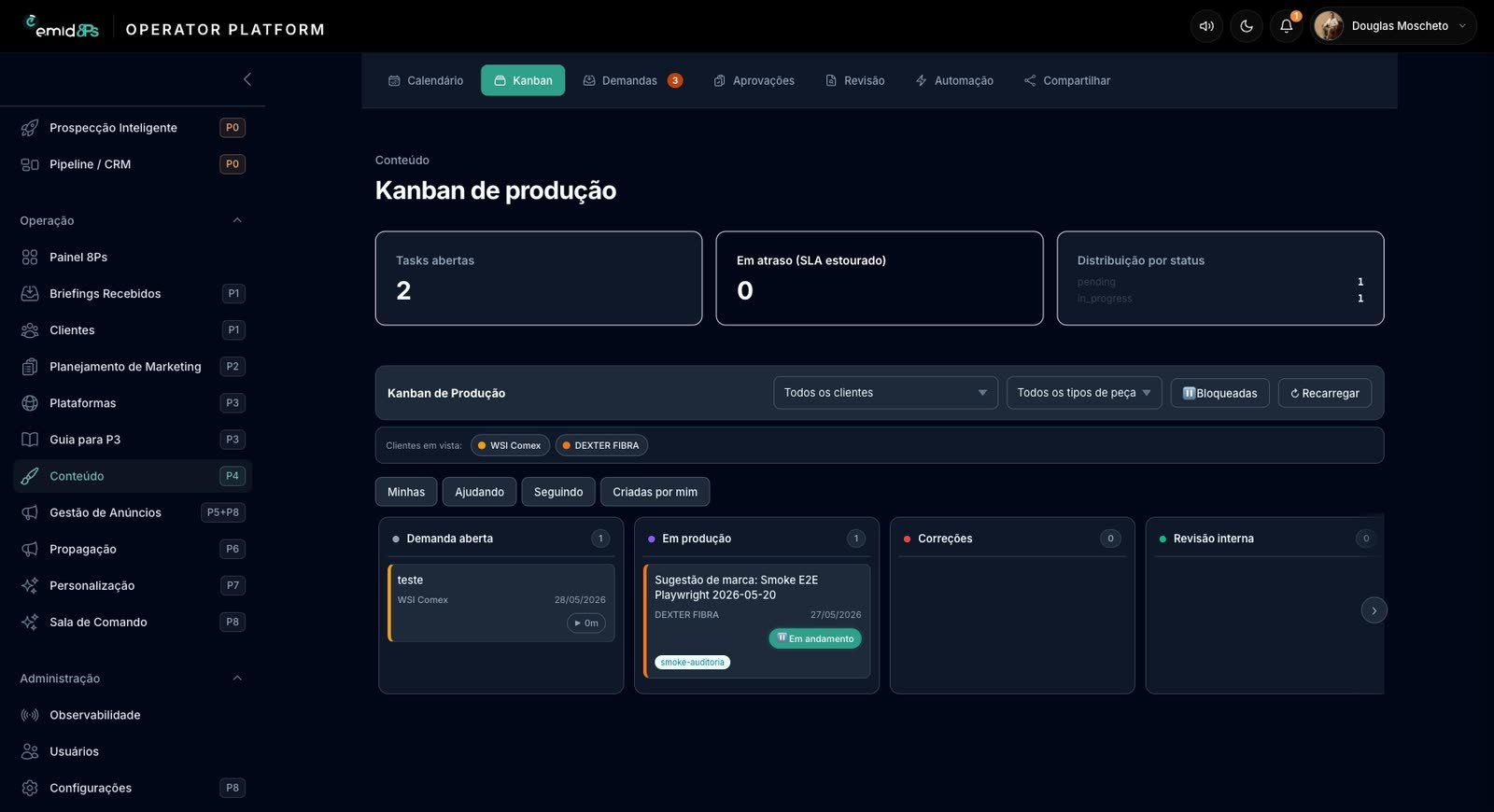Click the Conteúdo brush icon
The image size is (1494, 812).
(x=30, y=476)
